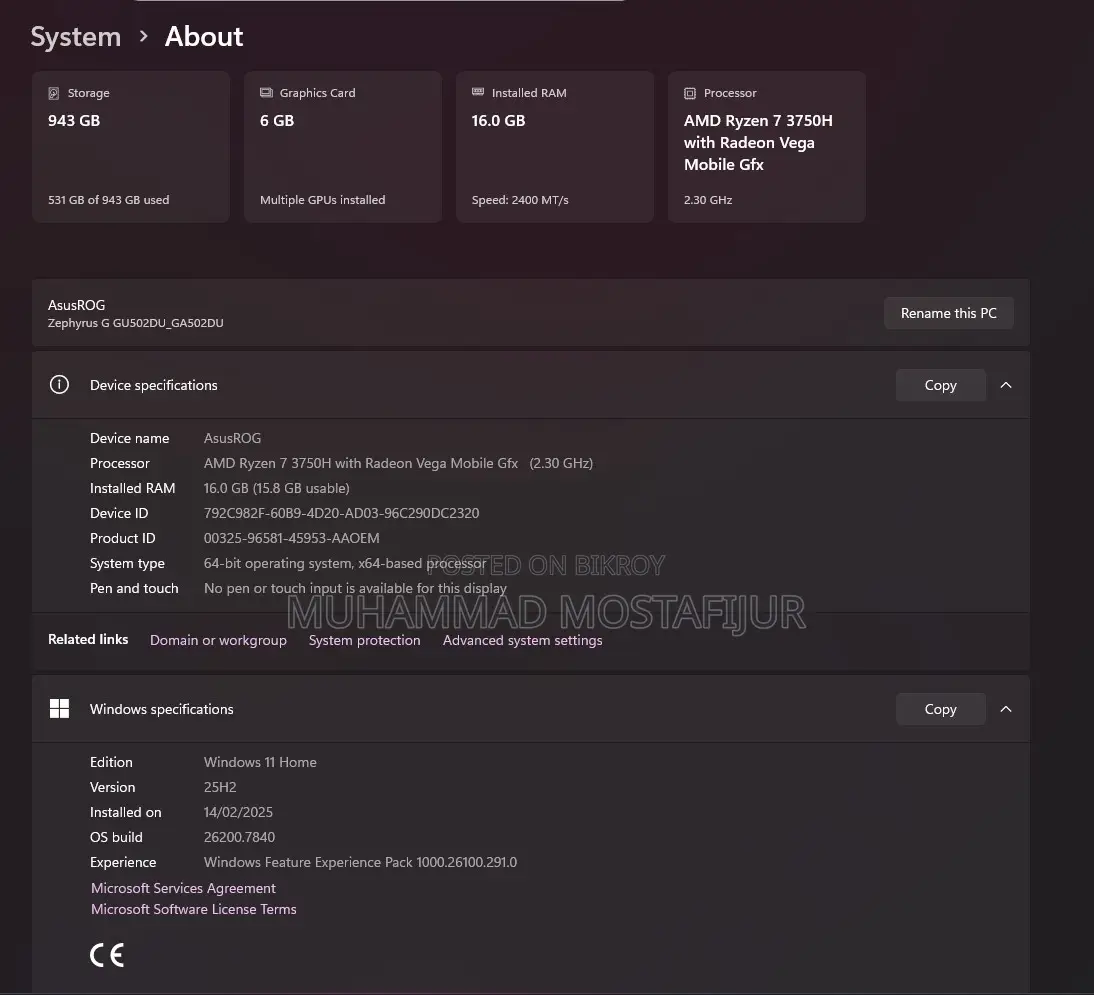Click 'Windows Feature Experience Pack 1000.26100.291.0' value

[x=360, y=862]
